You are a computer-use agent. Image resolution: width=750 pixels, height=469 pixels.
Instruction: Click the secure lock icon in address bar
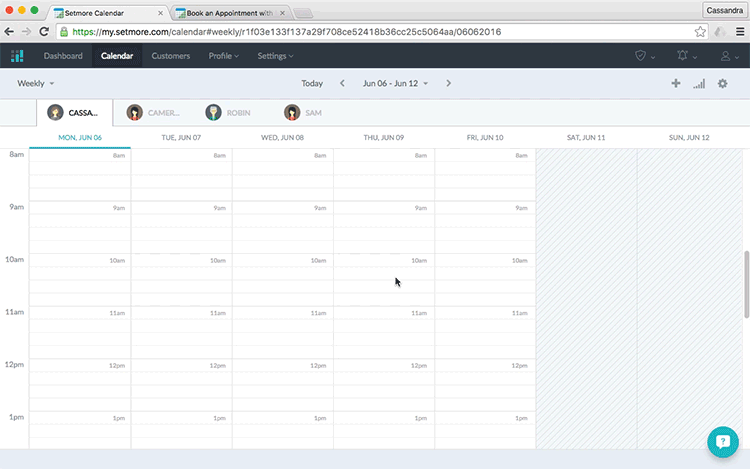[x=64, y=32]
